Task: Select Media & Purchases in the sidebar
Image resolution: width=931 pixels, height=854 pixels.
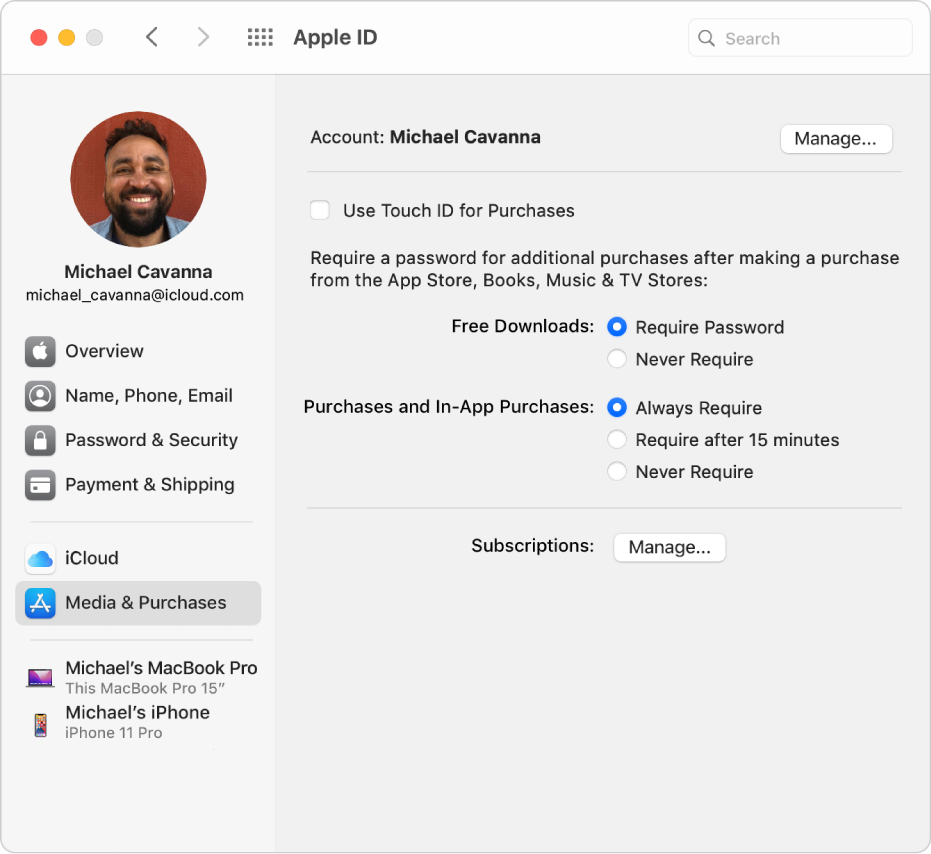Action: click(x=145, y=603)
